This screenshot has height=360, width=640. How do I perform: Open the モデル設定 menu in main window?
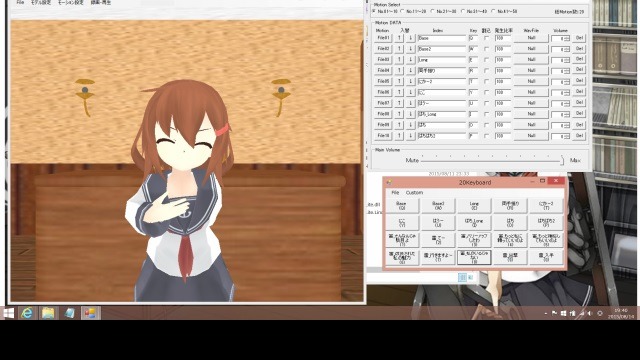tap(41, 2)
